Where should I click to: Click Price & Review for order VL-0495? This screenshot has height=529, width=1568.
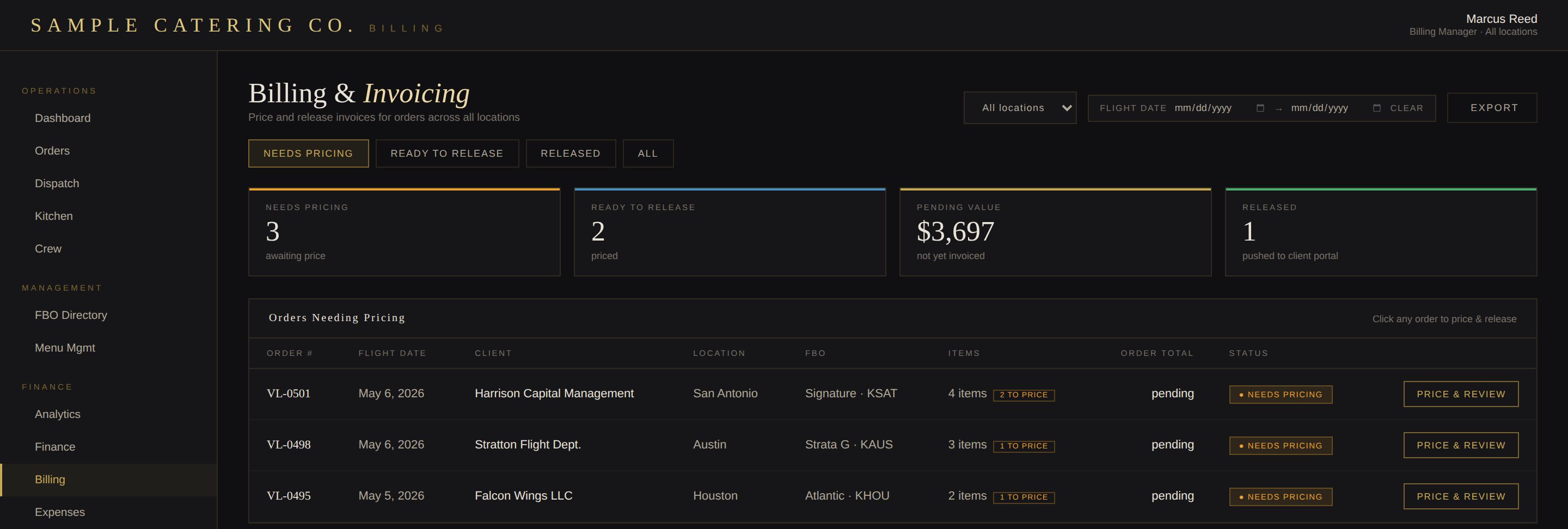click(x=1460, y=496)
